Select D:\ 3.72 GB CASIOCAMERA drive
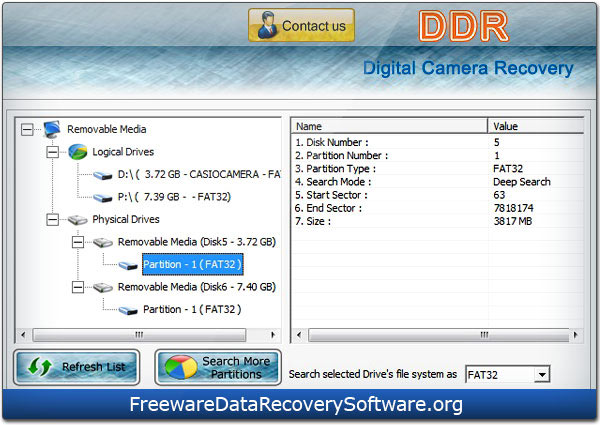The width and height of the screenshot is (600, 425). (x=199, y=174)
